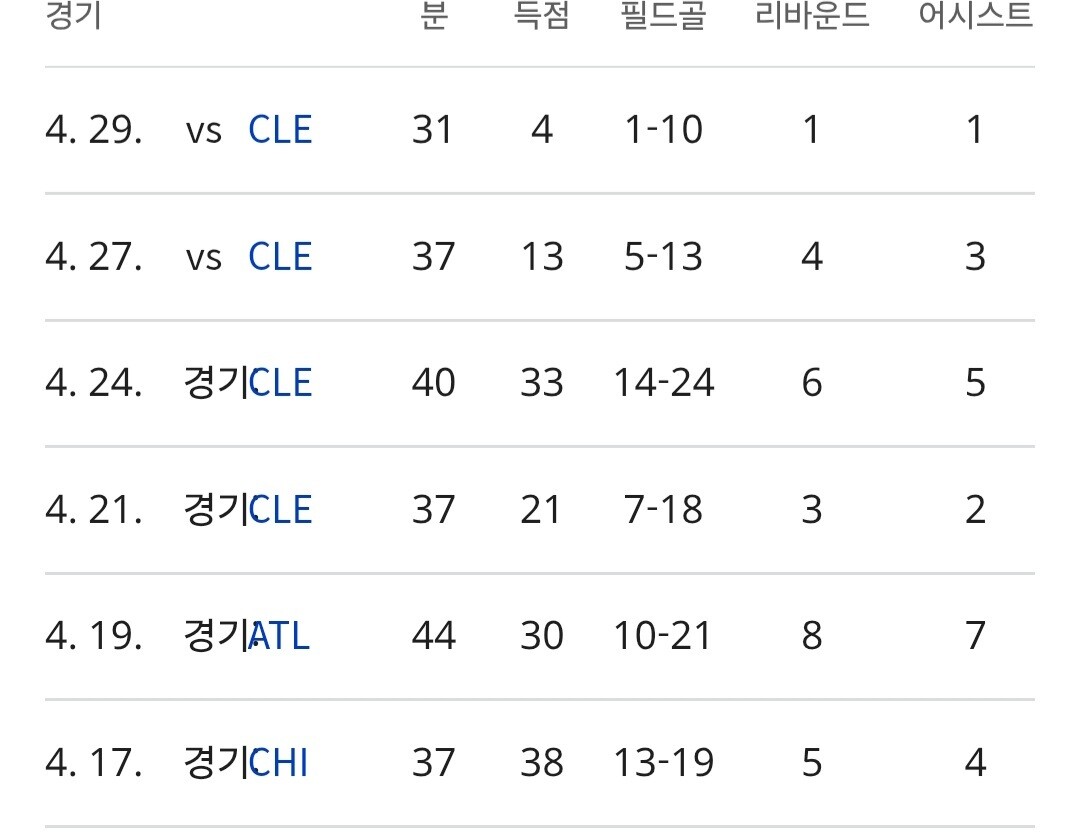Screen dimensions: 1080x837
Task: Click the 리바운드 column header
Action: click(x=812, y=16)
